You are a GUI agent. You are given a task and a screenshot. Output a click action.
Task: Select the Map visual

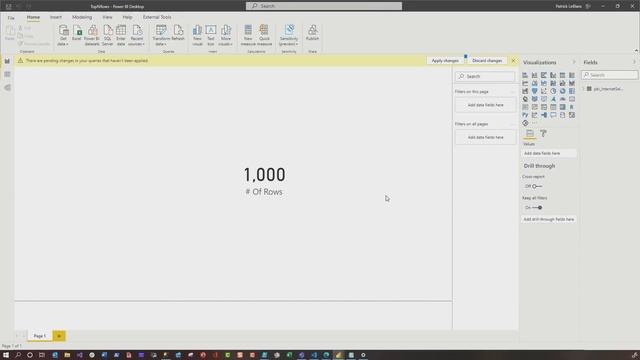click(x=525, y=99)
